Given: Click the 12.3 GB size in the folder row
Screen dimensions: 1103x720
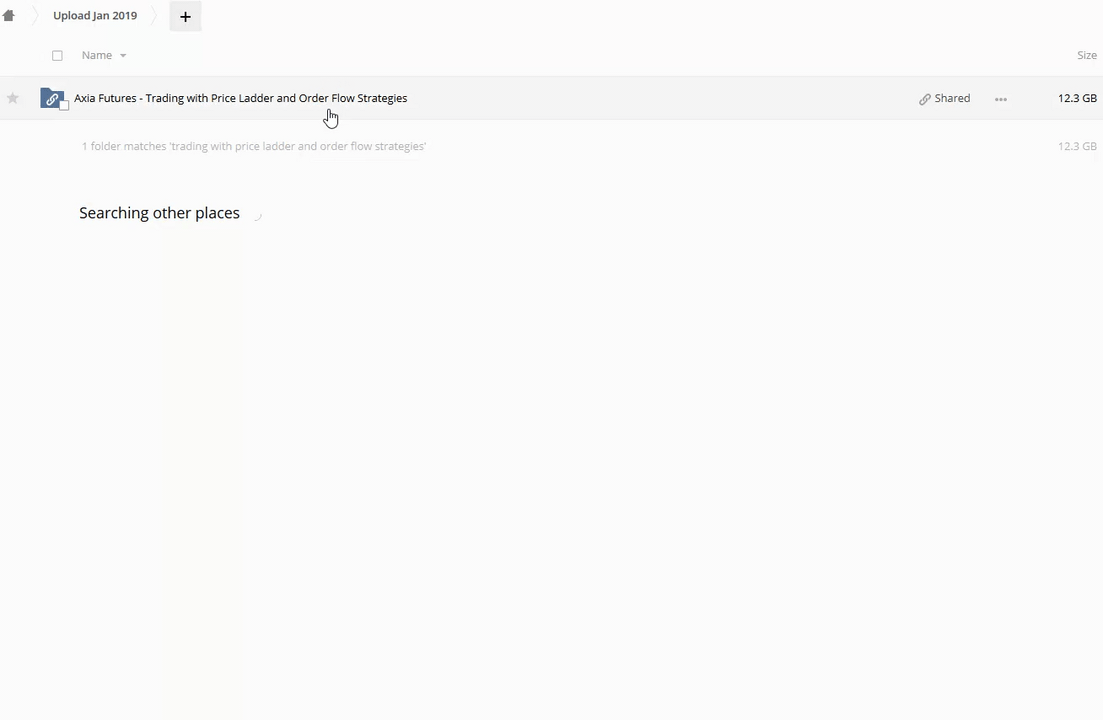Looking at the screenshot, I should pos(1077,98).
